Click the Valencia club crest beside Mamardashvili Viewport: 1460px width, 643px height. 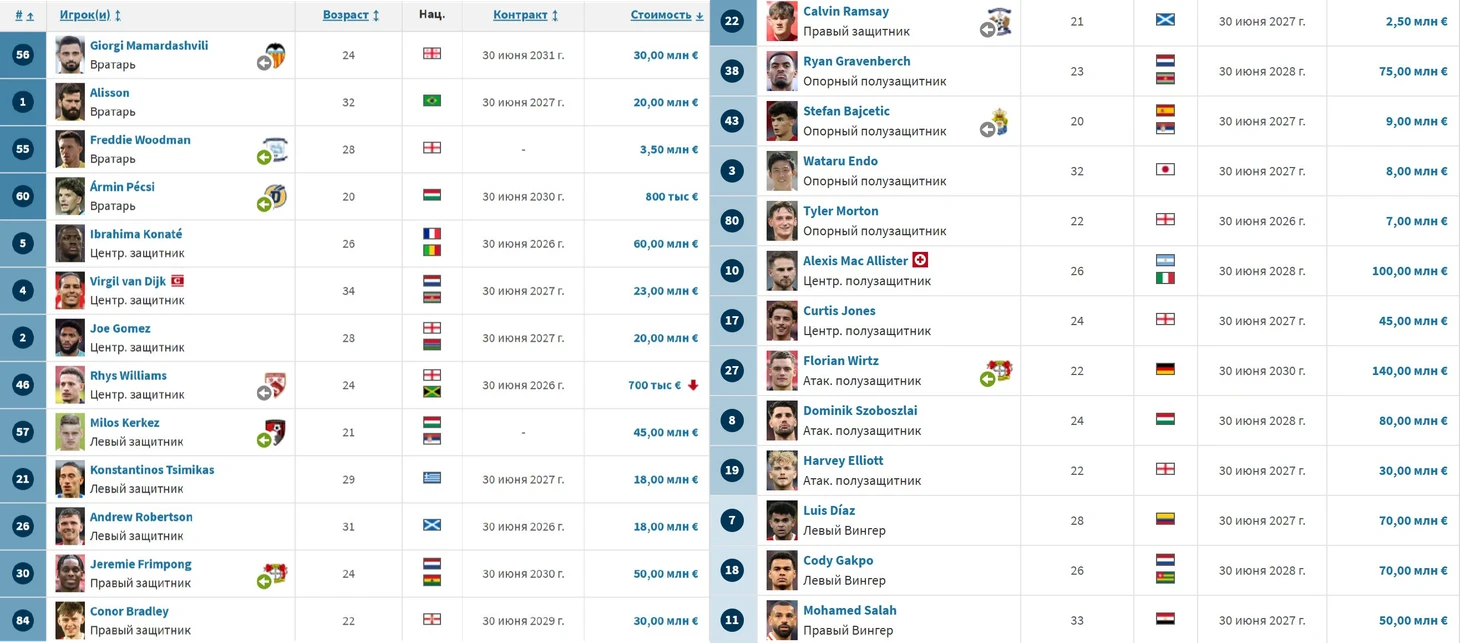[275, 55]
